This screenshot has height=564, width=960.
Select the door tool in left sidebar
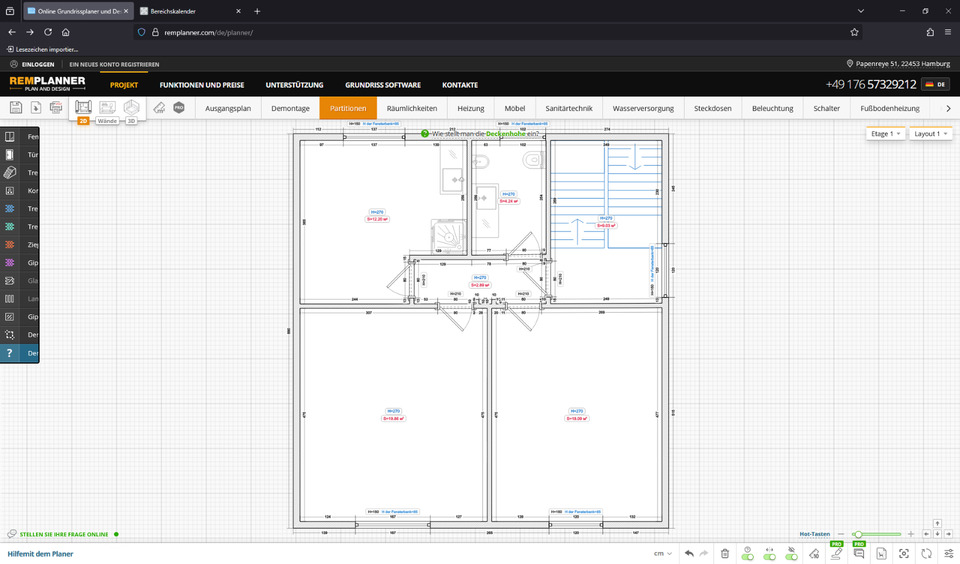(10, 154)
